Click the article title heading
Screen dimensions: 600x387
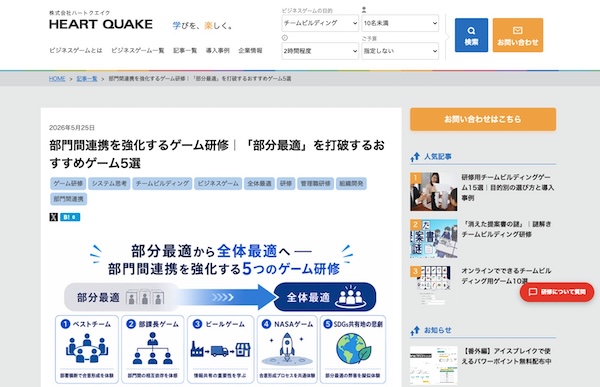pos(217,154)
